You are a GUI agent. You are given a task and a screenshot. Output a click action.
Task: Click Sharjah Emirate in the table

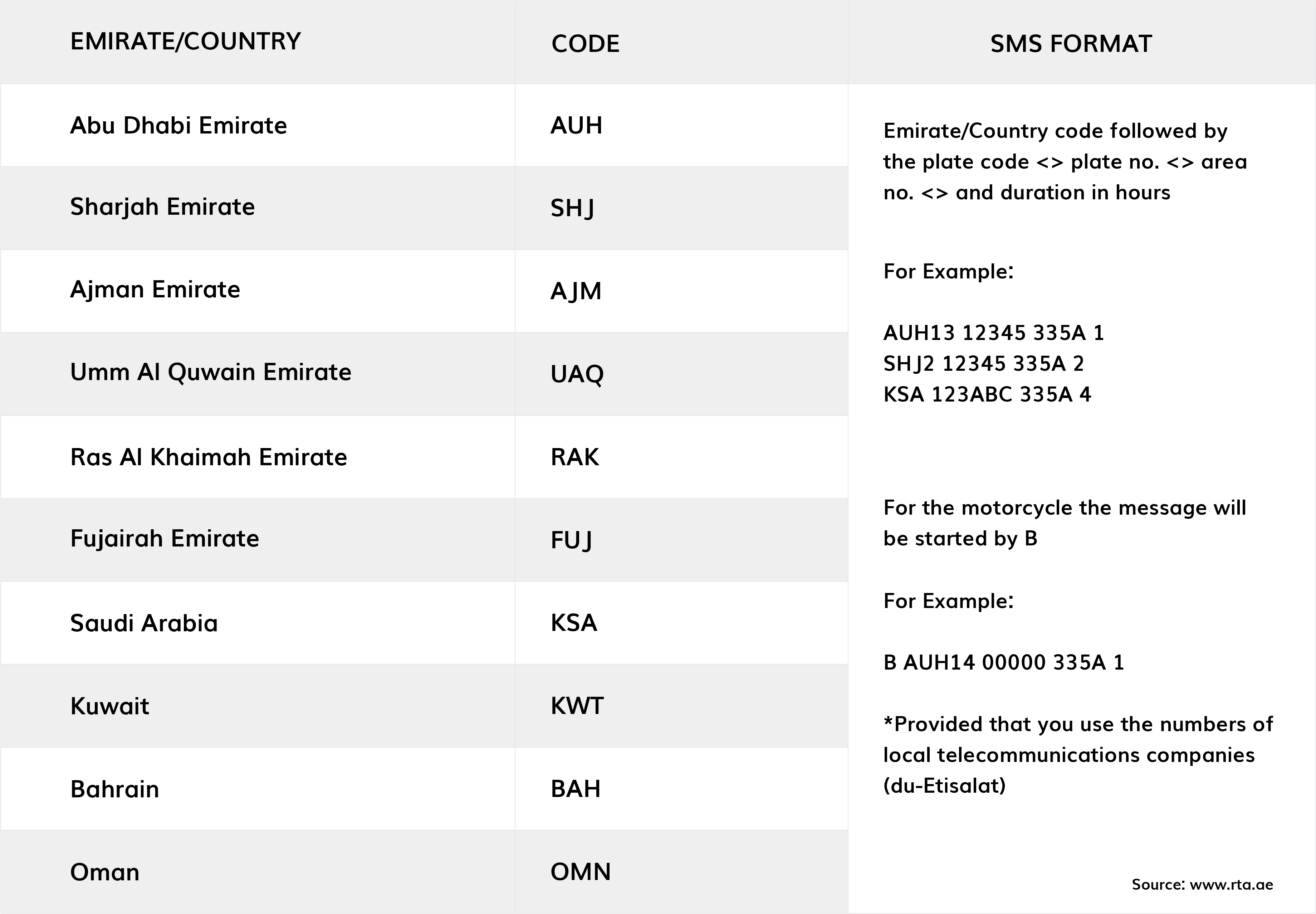click(162, 207)
